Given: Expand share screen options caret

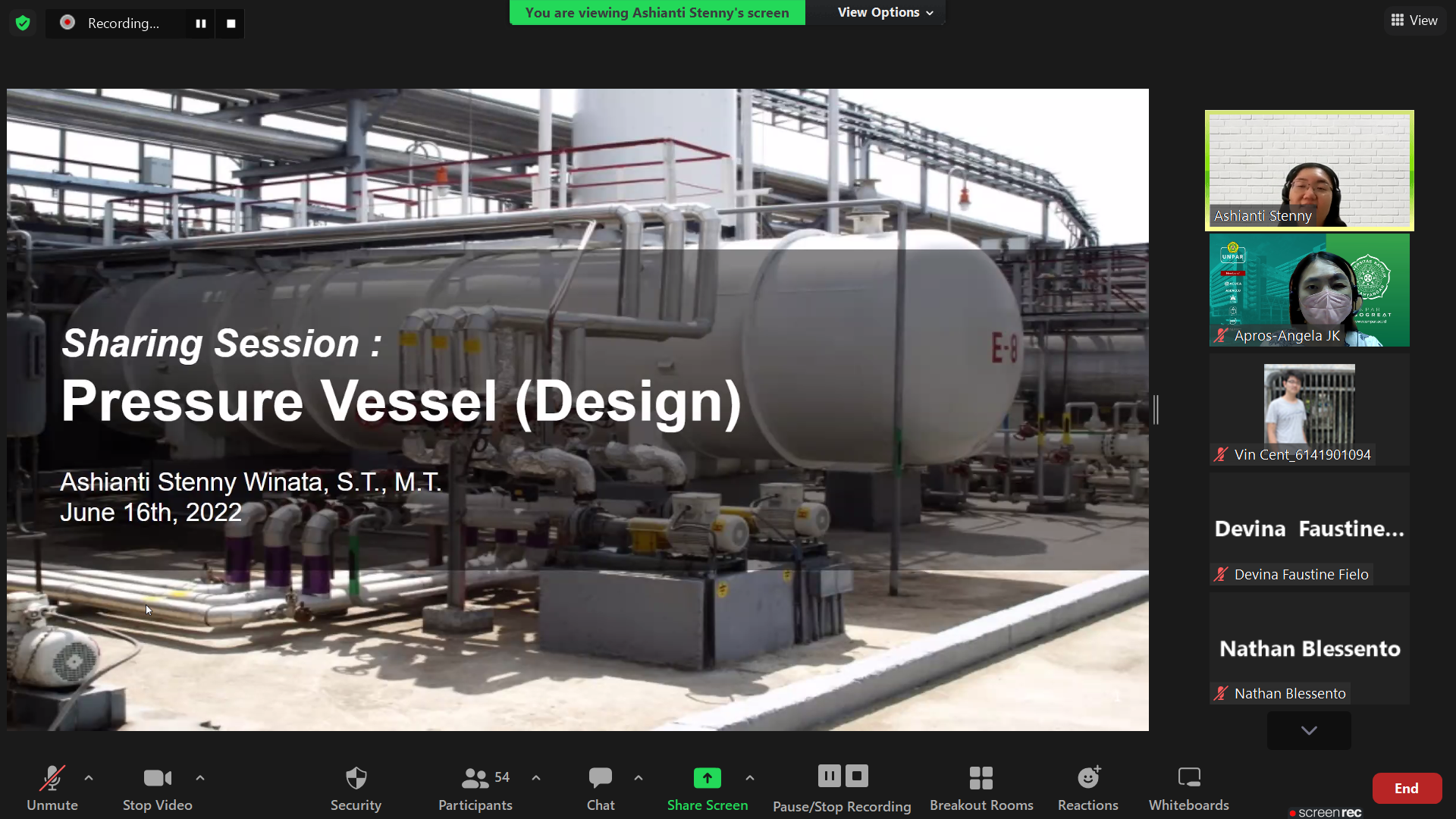Looking at the screenshot, I should (750, 778).
